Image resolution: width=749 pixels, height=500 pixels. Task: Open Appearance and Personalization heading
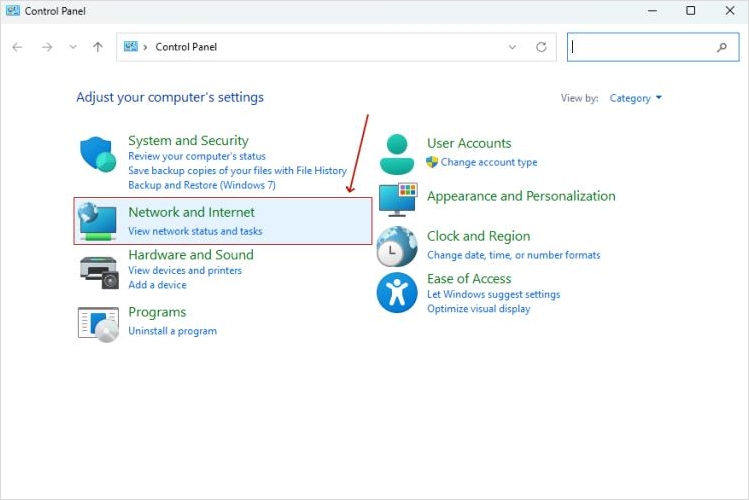pyautogui.click(x=521, y=196)
